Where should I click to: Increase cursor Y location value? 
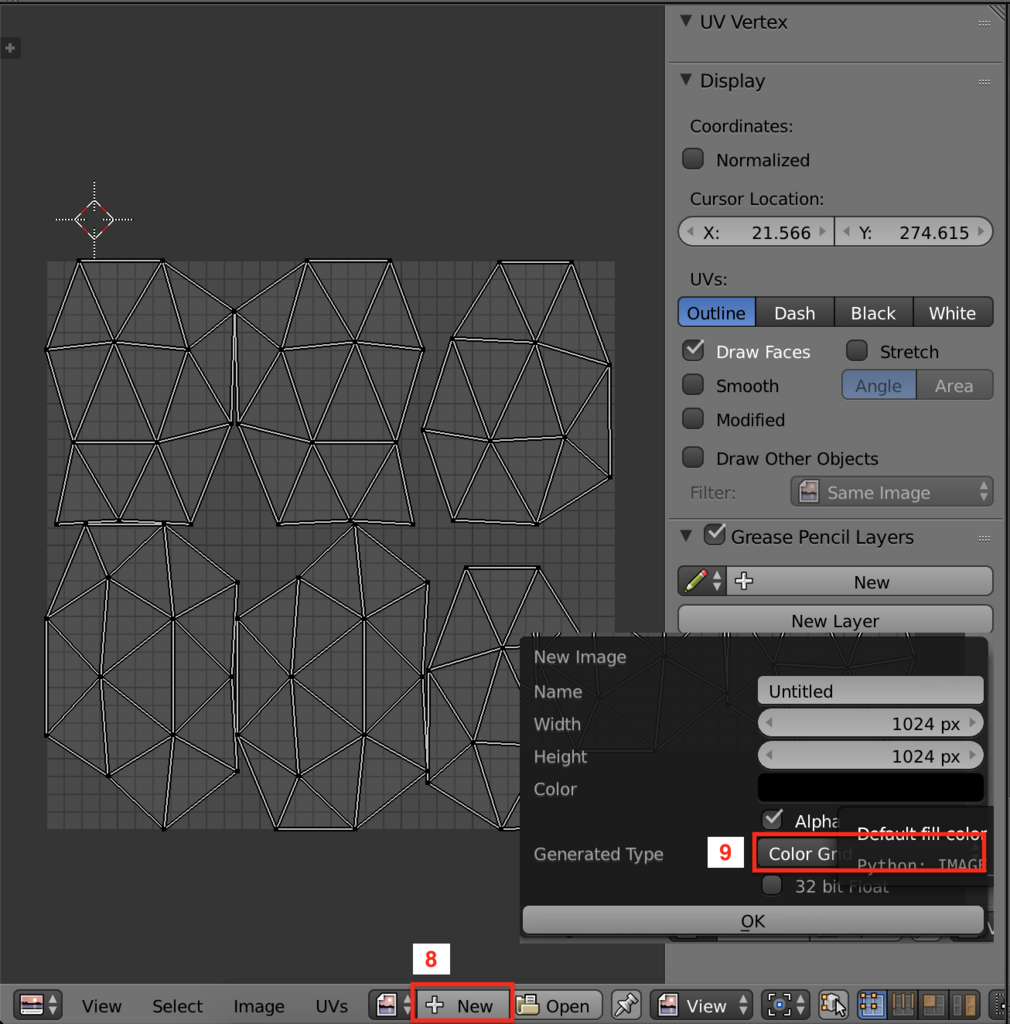point(981,232)
